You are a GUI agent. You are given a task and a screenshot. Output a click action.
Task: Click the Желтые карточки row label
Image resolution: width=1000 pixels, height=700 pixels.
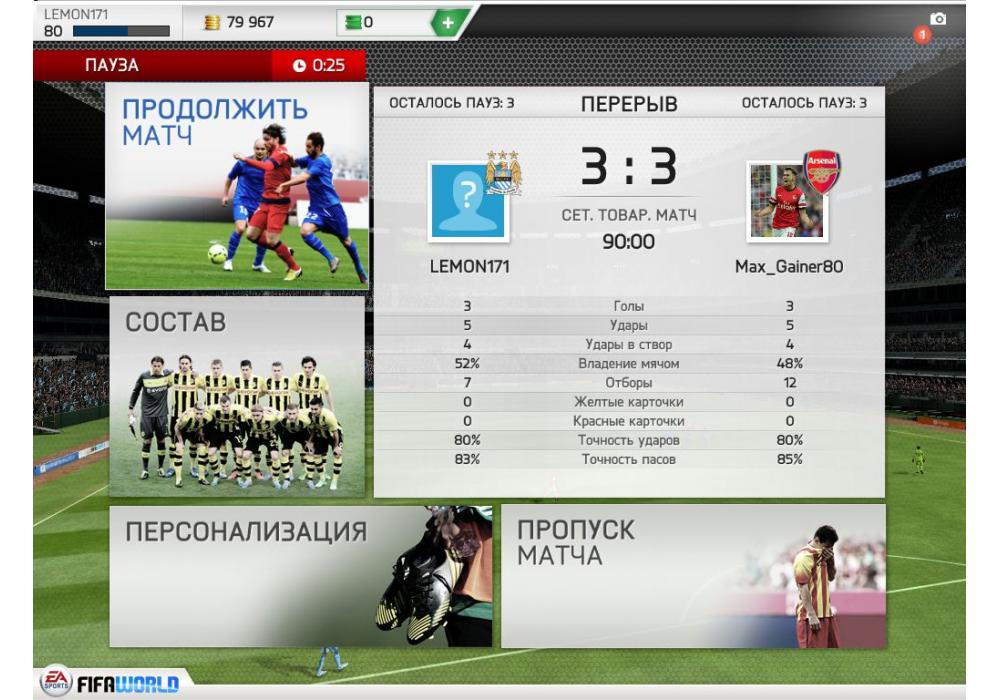point(629,402)
